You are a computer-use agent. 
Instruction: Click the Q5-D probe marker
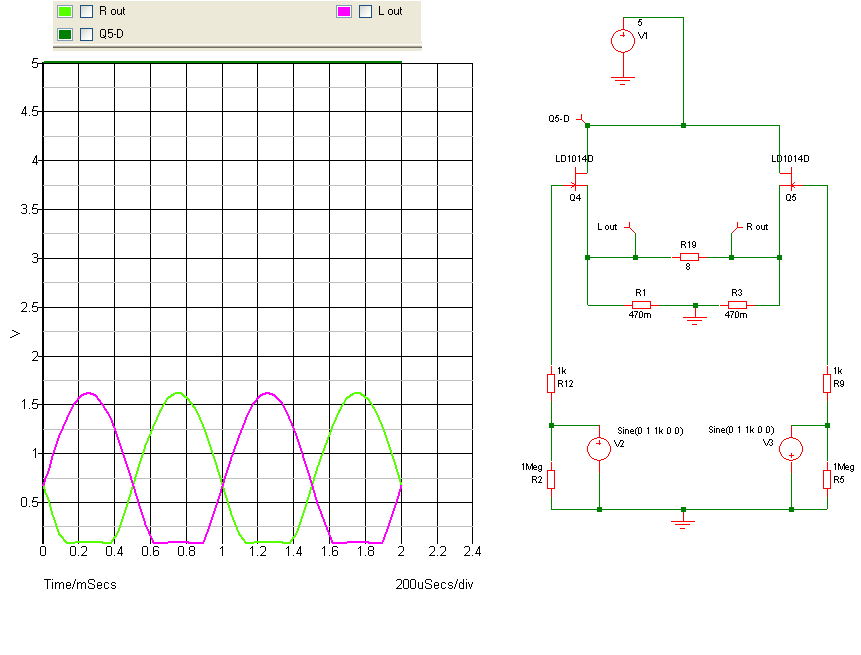(x=582, y=120)
